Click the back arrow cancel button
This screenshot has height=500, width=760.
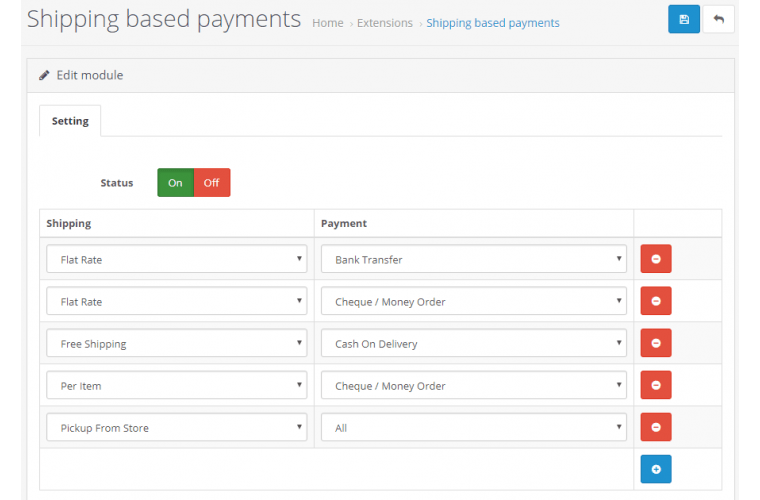point(718,19)
